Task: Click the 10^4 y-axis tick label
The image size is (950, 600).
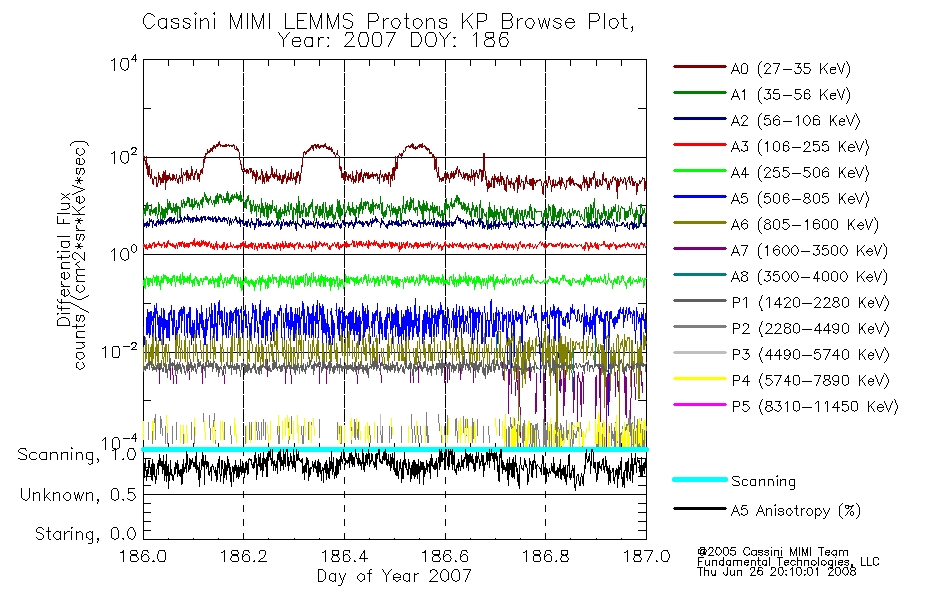Action: tap(124, 63)
